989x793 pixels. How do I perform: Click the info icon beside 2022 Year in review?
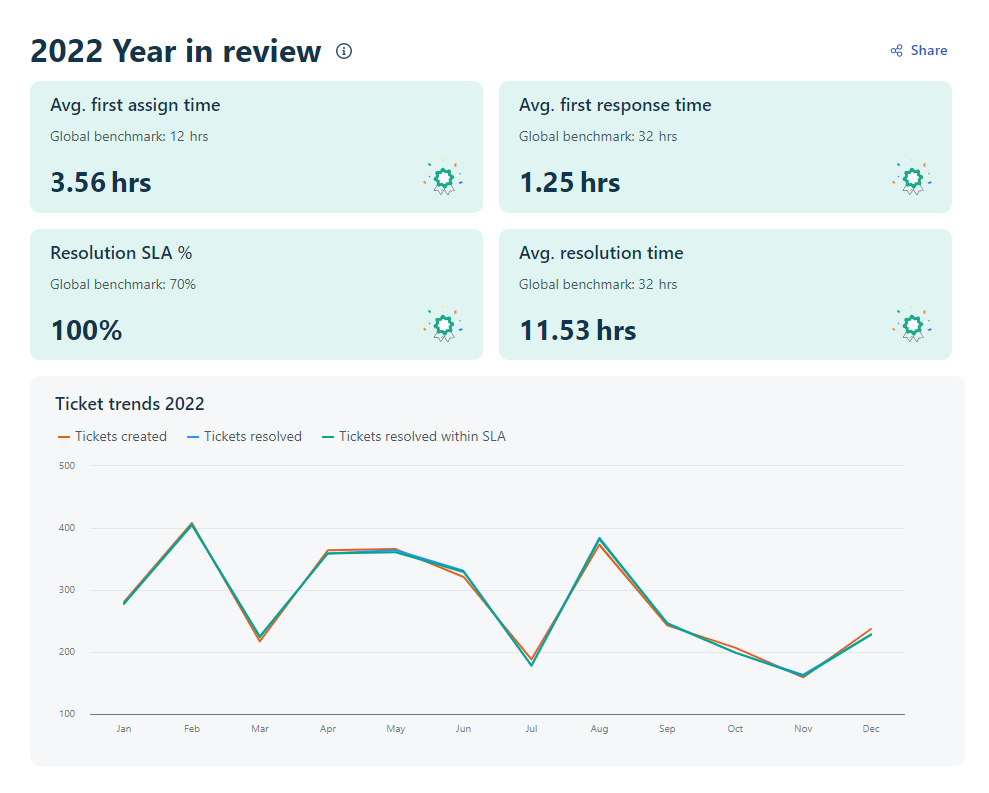pyautogui.click(x=344, y=51)
